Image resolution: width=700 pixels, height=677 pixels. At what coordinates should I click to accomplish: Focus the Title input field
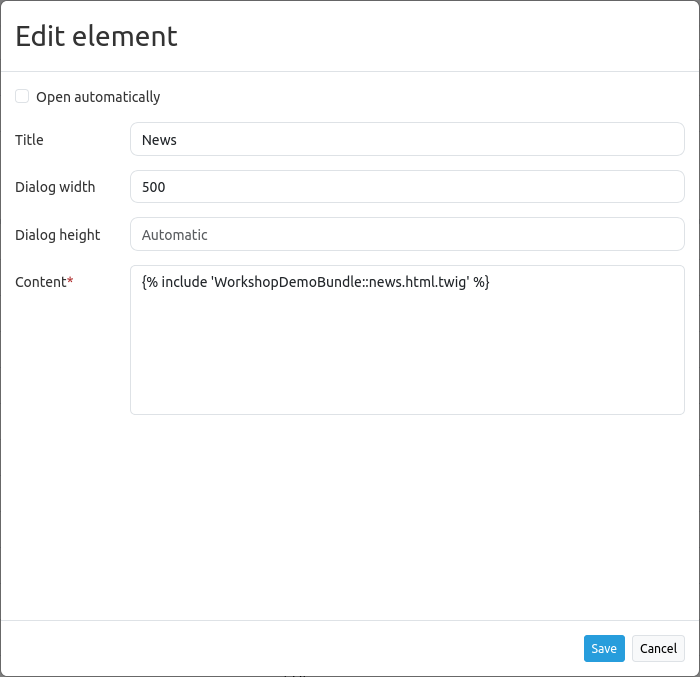(x=407, y=140)
